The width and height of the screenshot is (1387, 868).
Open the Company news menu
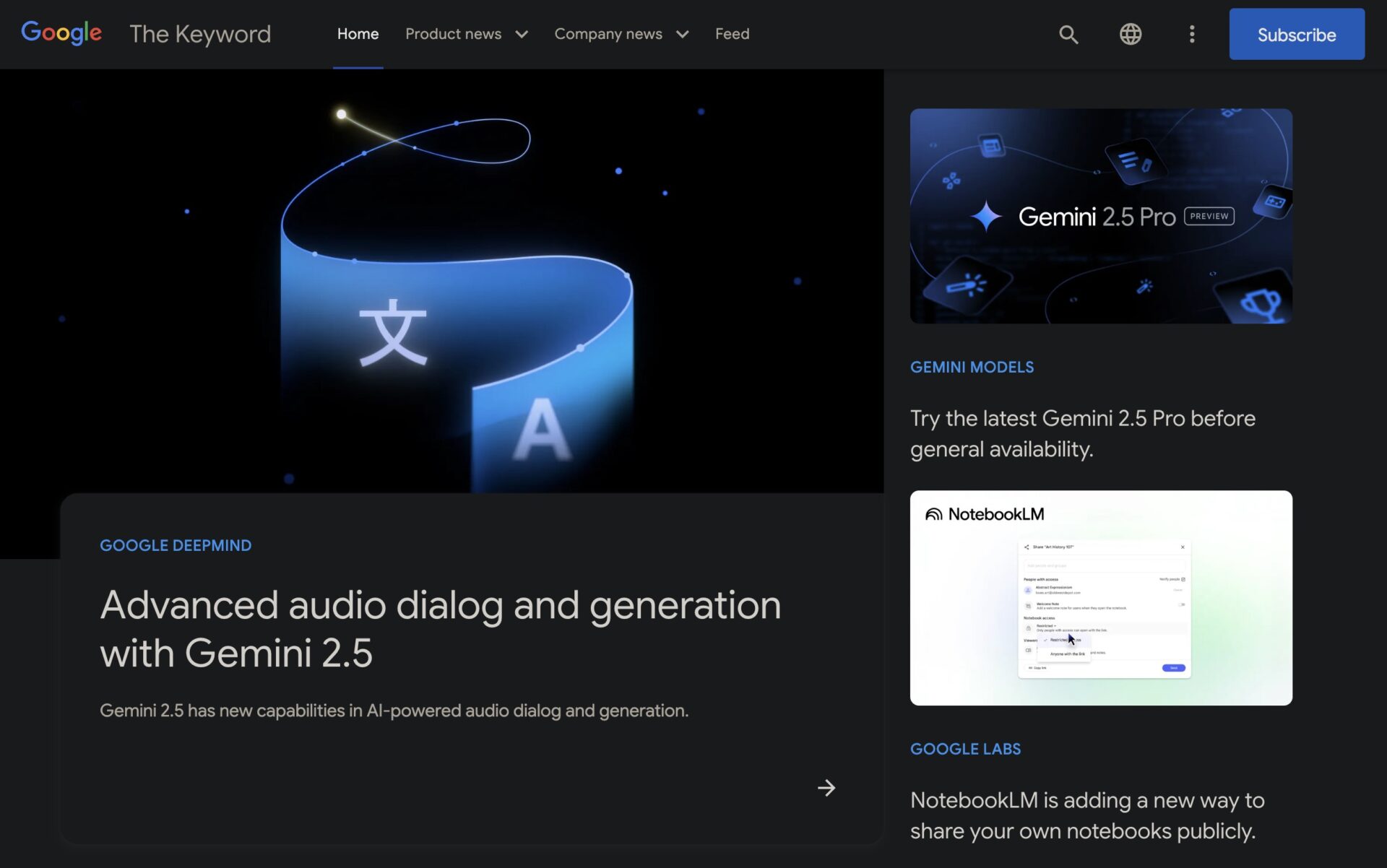coord(608,34)
